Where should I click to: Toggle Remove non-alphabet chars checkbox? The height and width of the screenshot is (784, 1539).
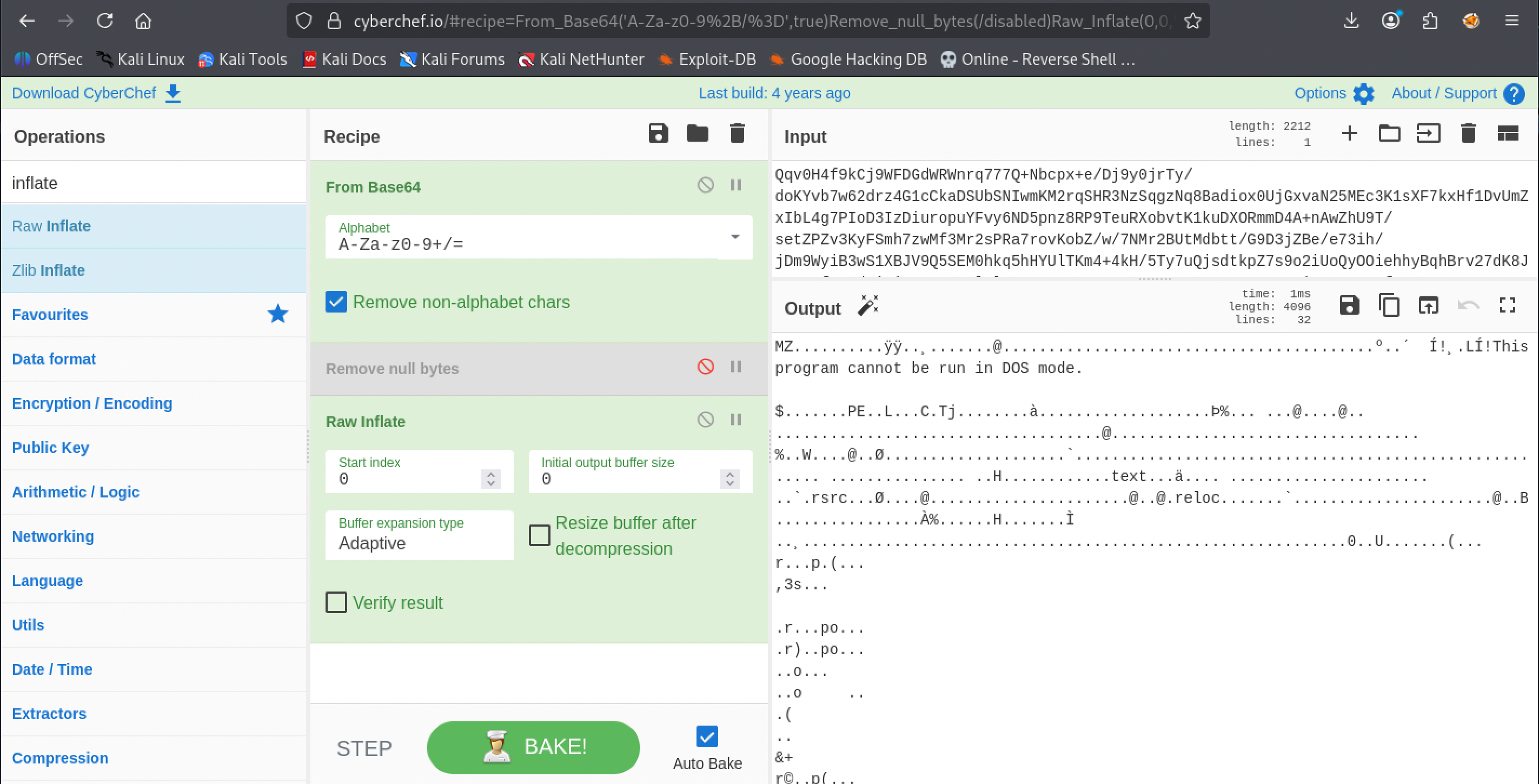(x=336, y=302)
